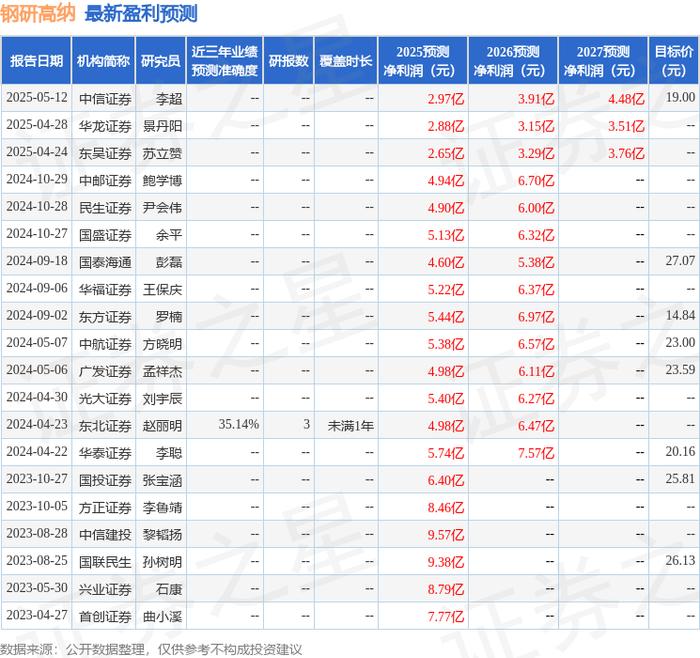The width and height of the screenshot is (700, 658).
Task: Click the 报告日期 column header
Action: click(36, 61)
